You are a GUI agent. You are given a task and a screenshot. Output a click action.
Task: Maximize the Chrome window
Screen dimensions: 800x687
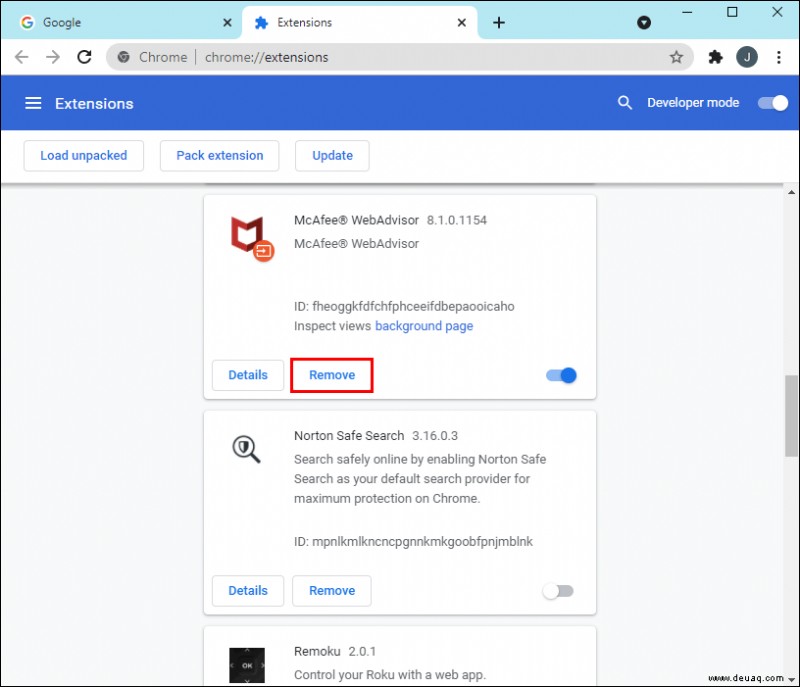732,12
